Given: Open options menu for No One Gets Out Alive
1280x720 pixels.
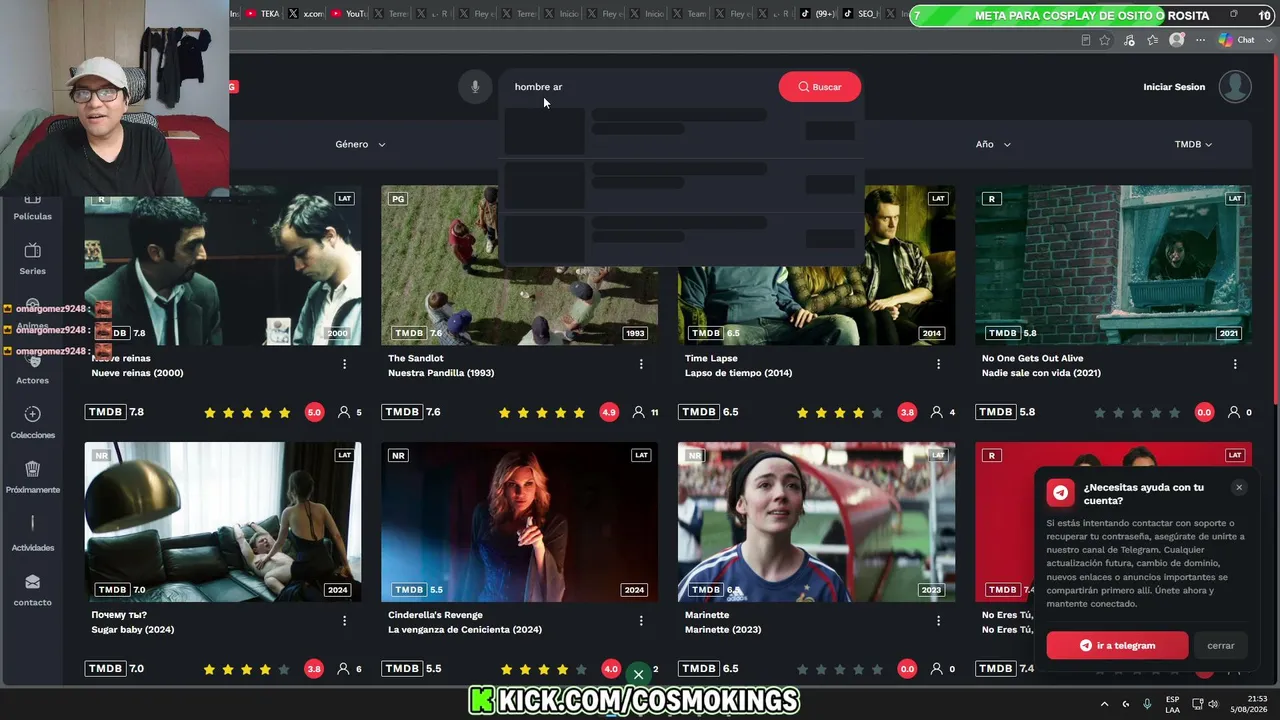Looking at the screenshot, I should tap(1235, 365).
